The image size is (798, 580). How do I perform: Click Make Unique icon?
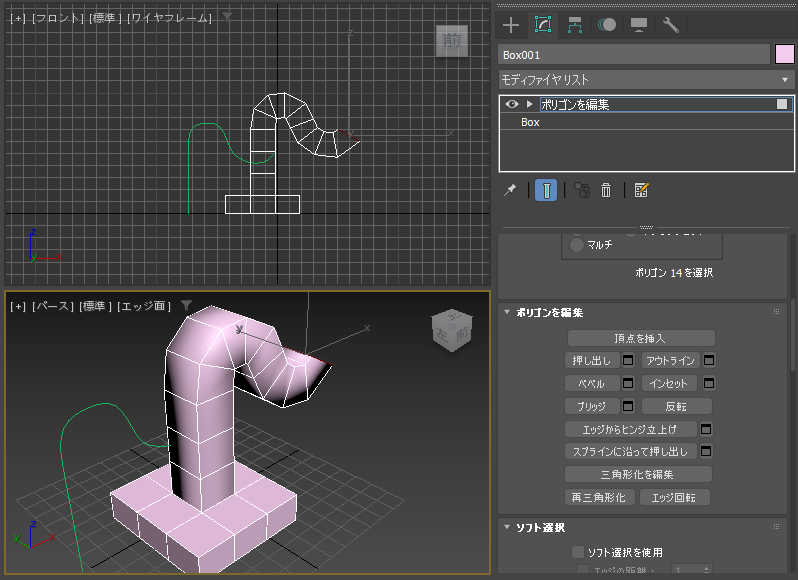click(x=582, y=190)
